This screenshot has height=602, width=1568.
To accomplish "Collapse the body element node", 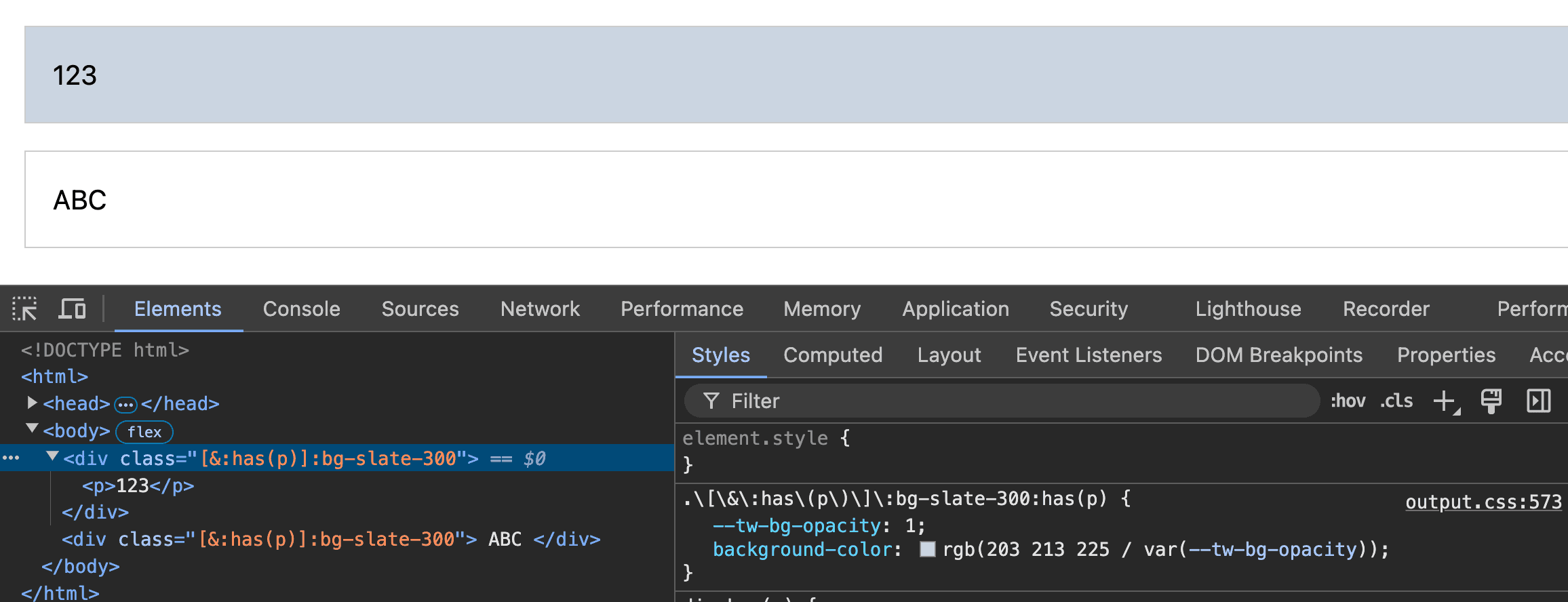I will pos(31,429).
